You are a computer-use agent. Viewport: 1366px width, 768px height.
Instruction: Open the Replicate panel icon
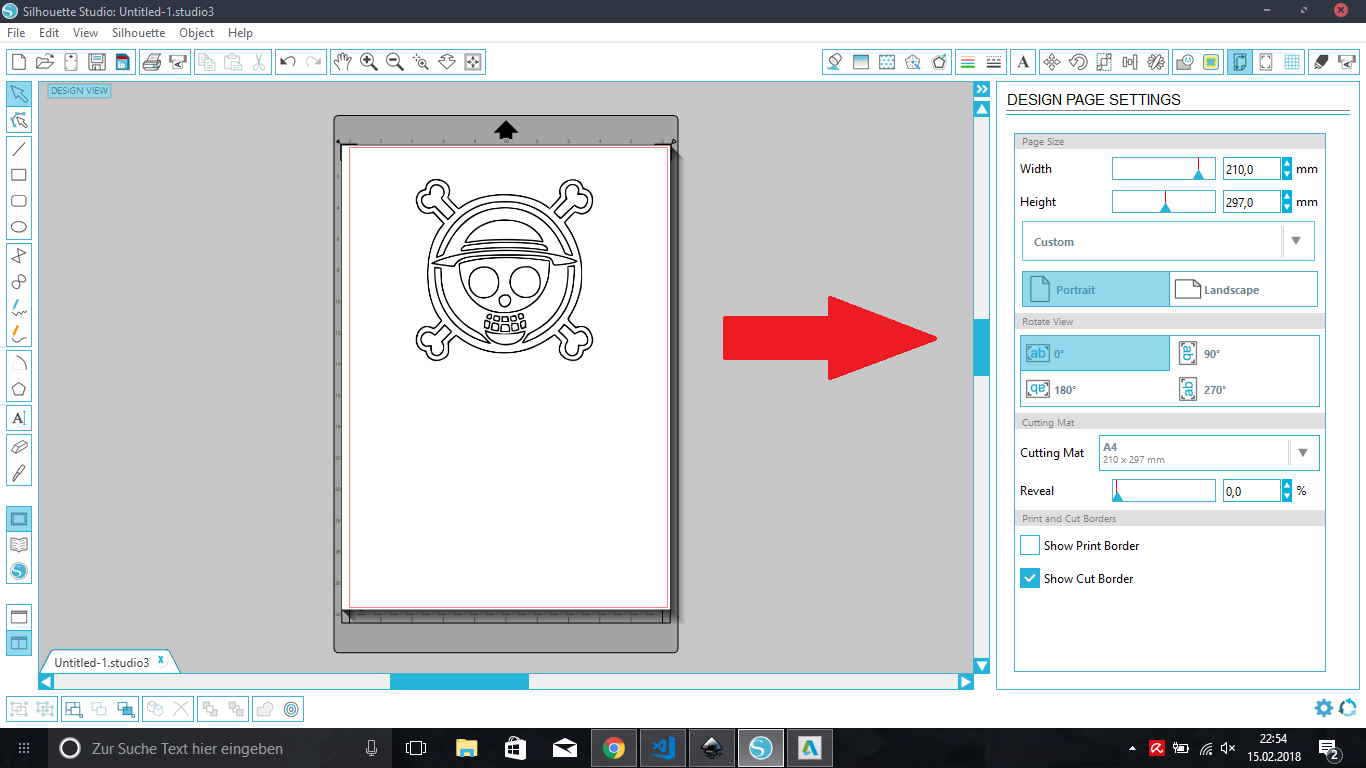[x=1156, y=62]
